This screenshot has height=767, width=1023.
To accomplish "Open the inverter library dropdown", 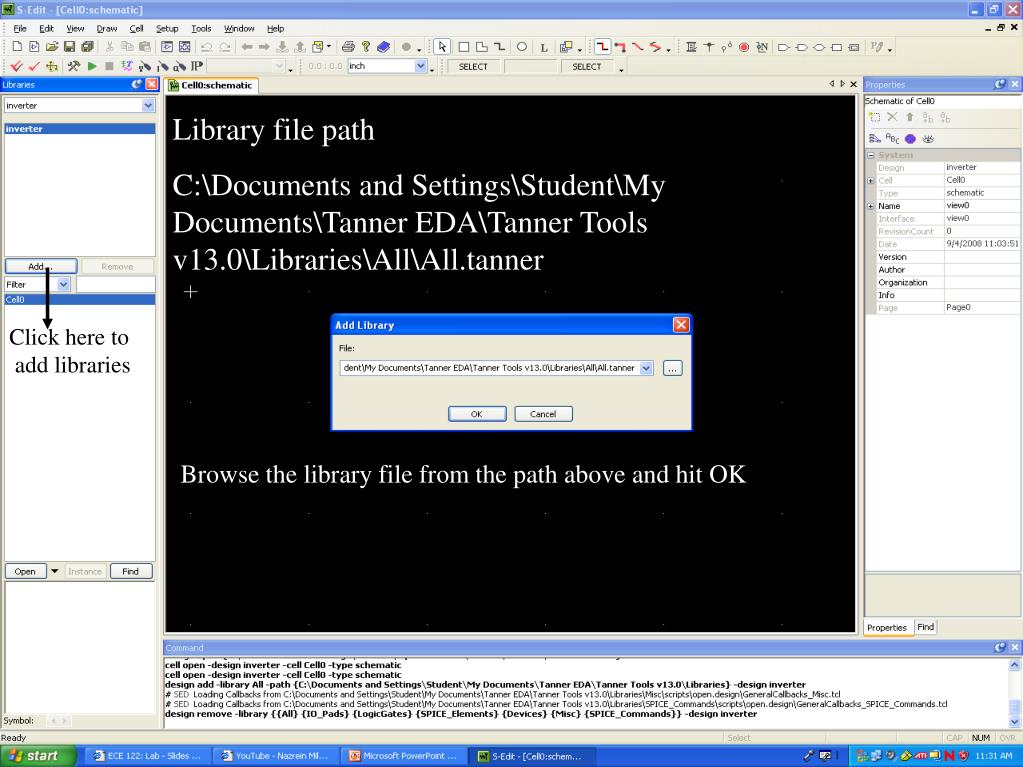I will (x=148, y=105).
